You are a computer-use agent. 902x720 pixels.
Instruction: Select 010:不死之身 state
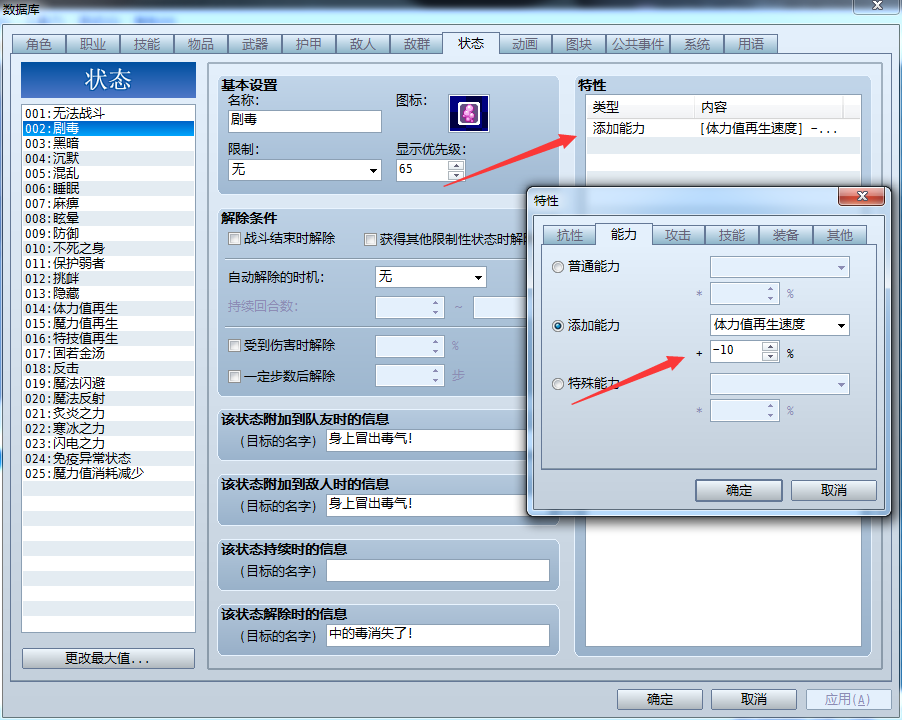[108, 248]
